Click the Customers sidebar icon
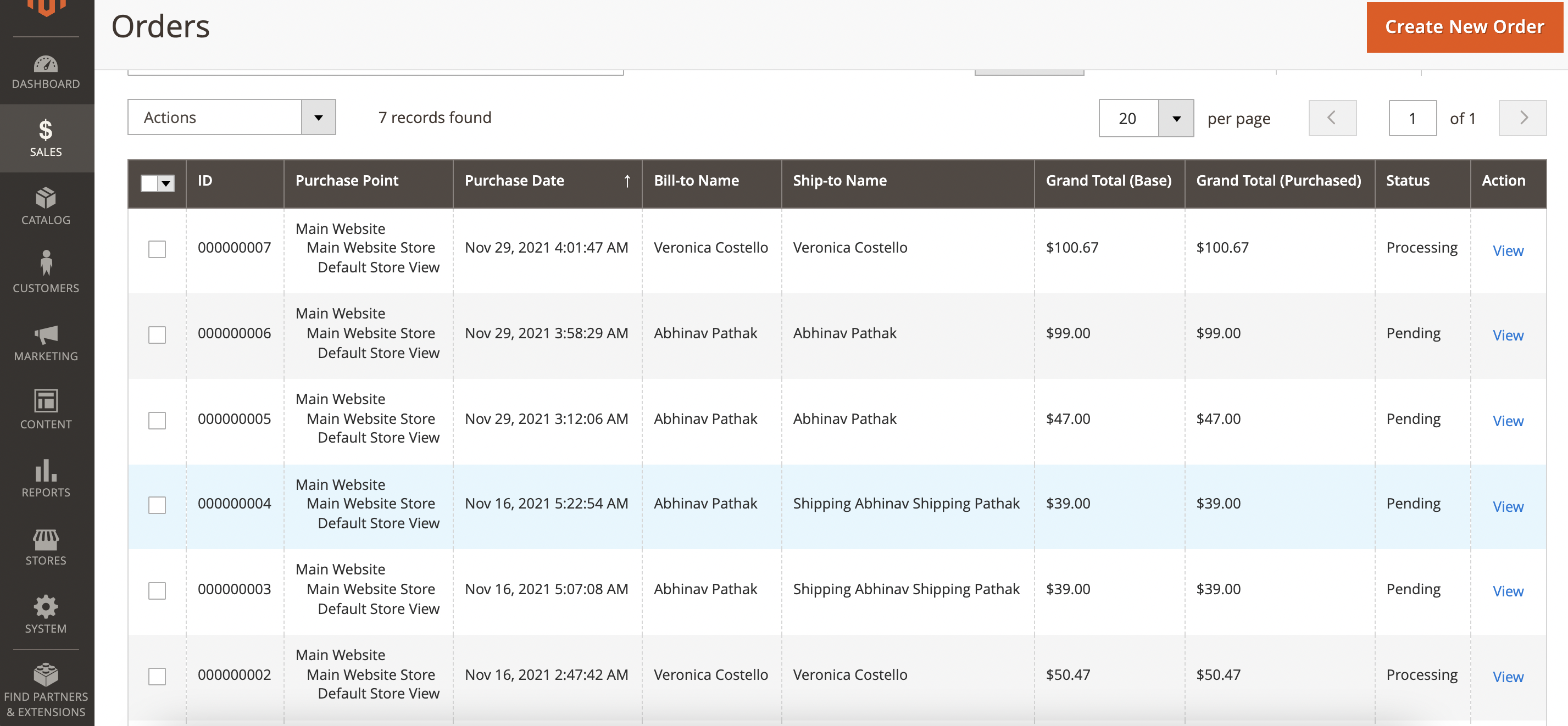 (46, 274)
